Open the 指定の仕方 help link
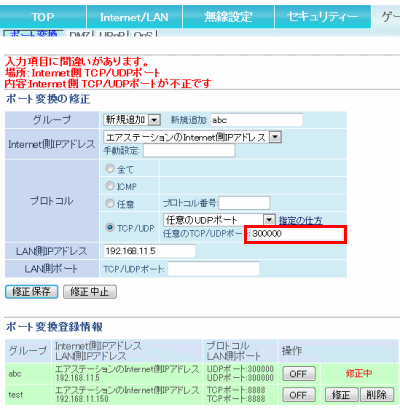Viewport: 400px width, 410px height. tap(300, 220)
